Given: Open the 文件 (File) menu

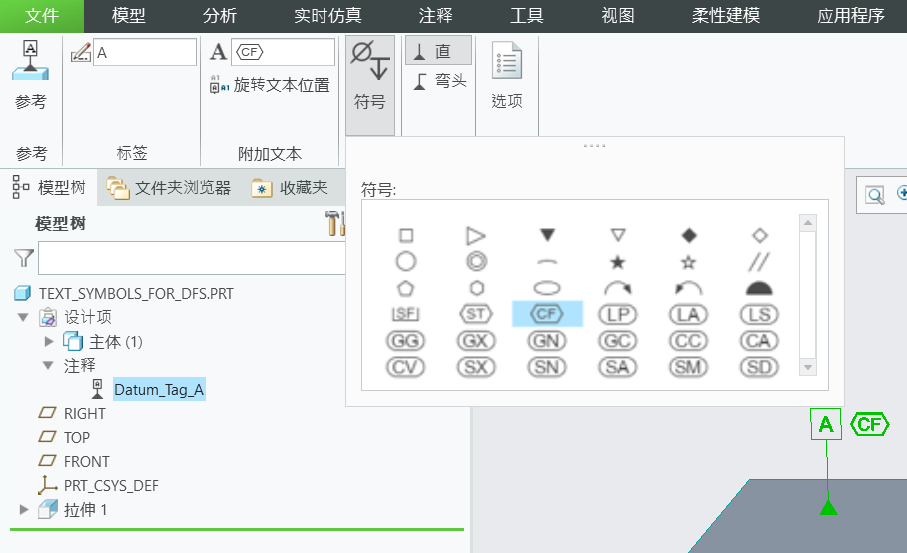Looking at the screenshot, I should coord(41,16).
